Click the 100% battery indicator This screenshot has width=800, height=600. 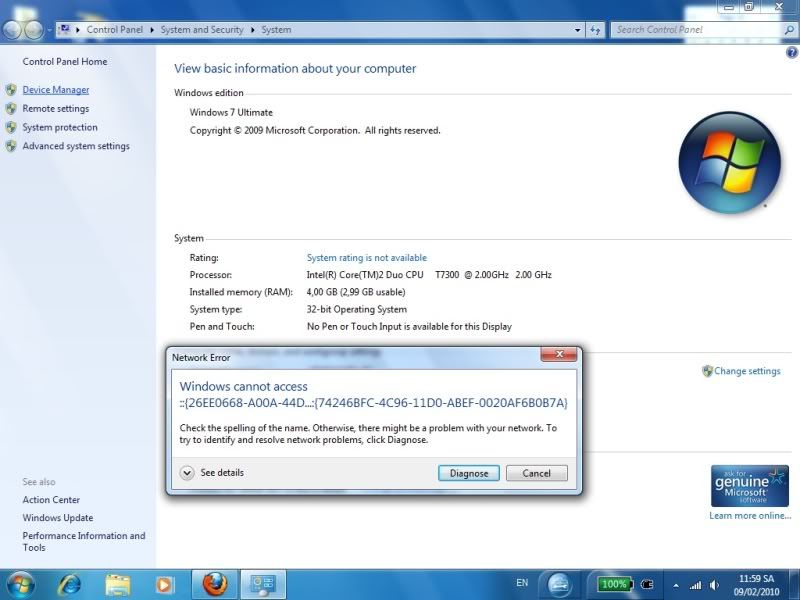point(615,584)
